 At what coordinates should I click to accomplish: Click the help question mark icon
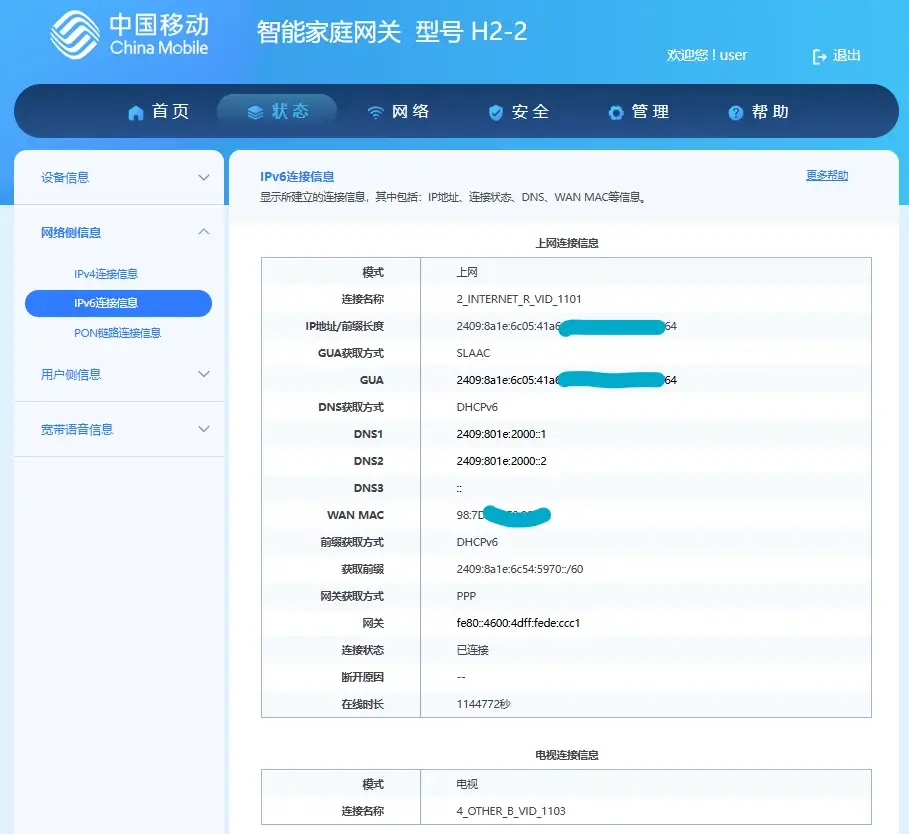click(736, 113)
